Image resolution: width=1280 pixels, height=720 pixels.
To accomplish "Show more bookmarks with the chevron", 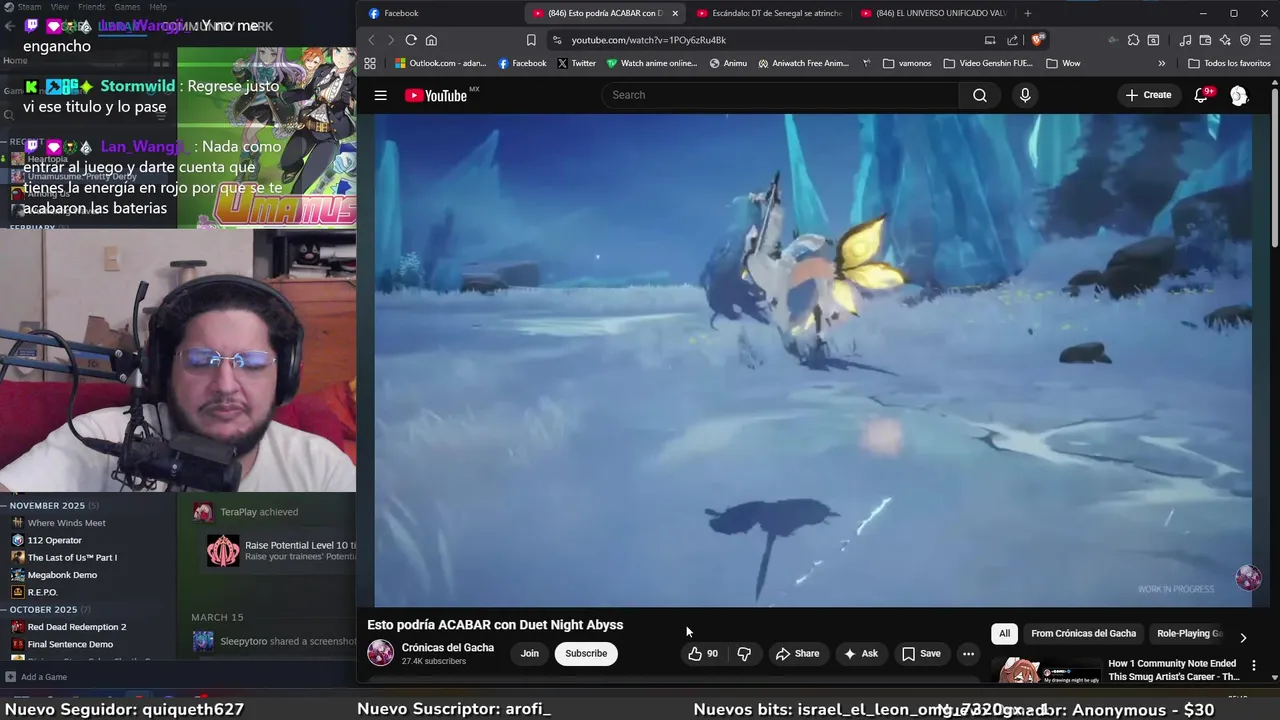I will (1161, 63).
